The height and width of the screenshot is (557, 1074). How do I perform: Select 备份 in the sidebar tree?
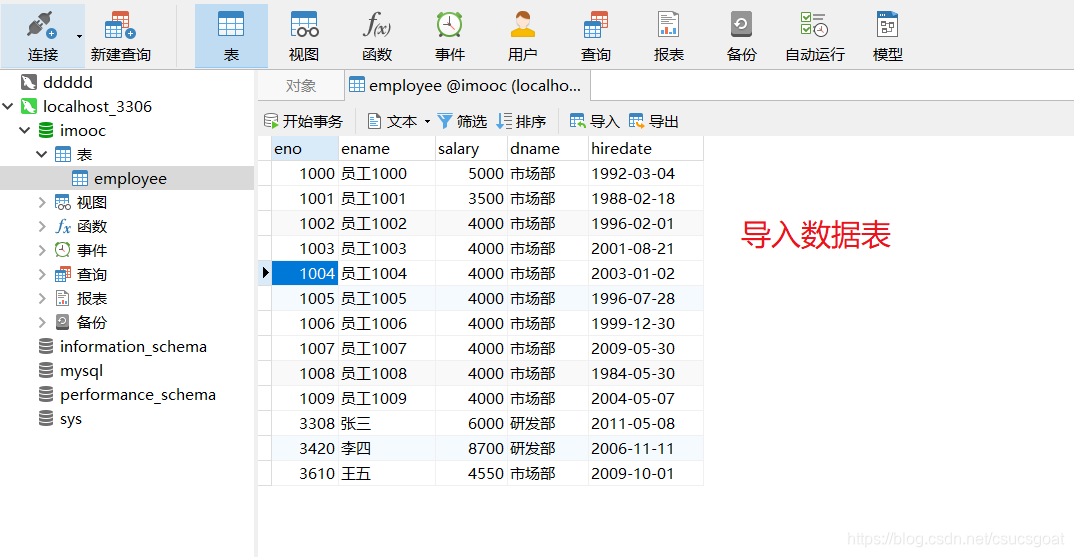pos(92,323)
